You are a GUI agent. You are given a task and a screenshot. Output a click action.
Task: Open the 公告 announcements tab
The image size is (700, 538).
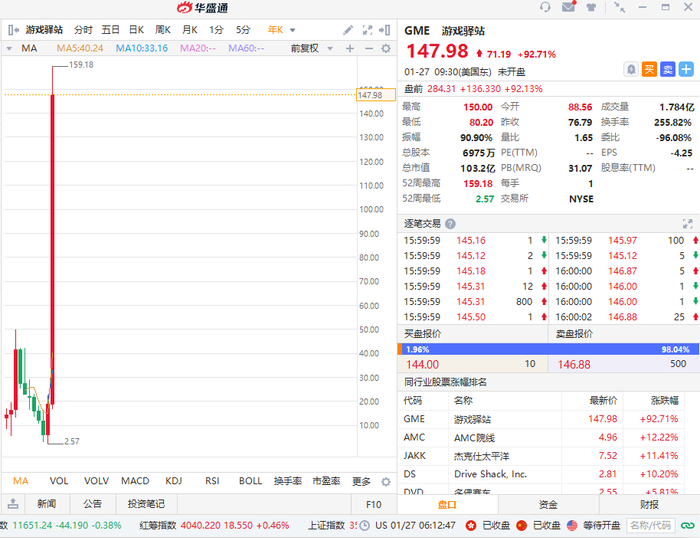click(92, 504)
